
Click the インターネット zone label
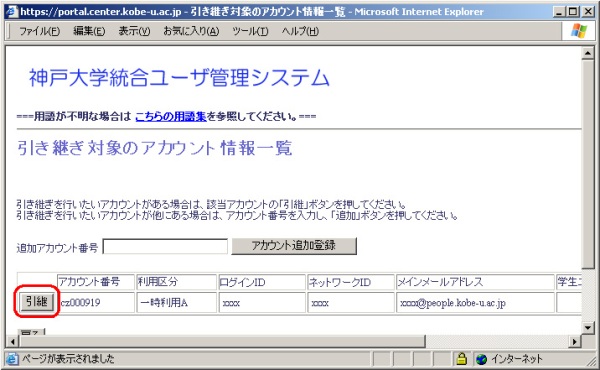click(x=517, y=359)
